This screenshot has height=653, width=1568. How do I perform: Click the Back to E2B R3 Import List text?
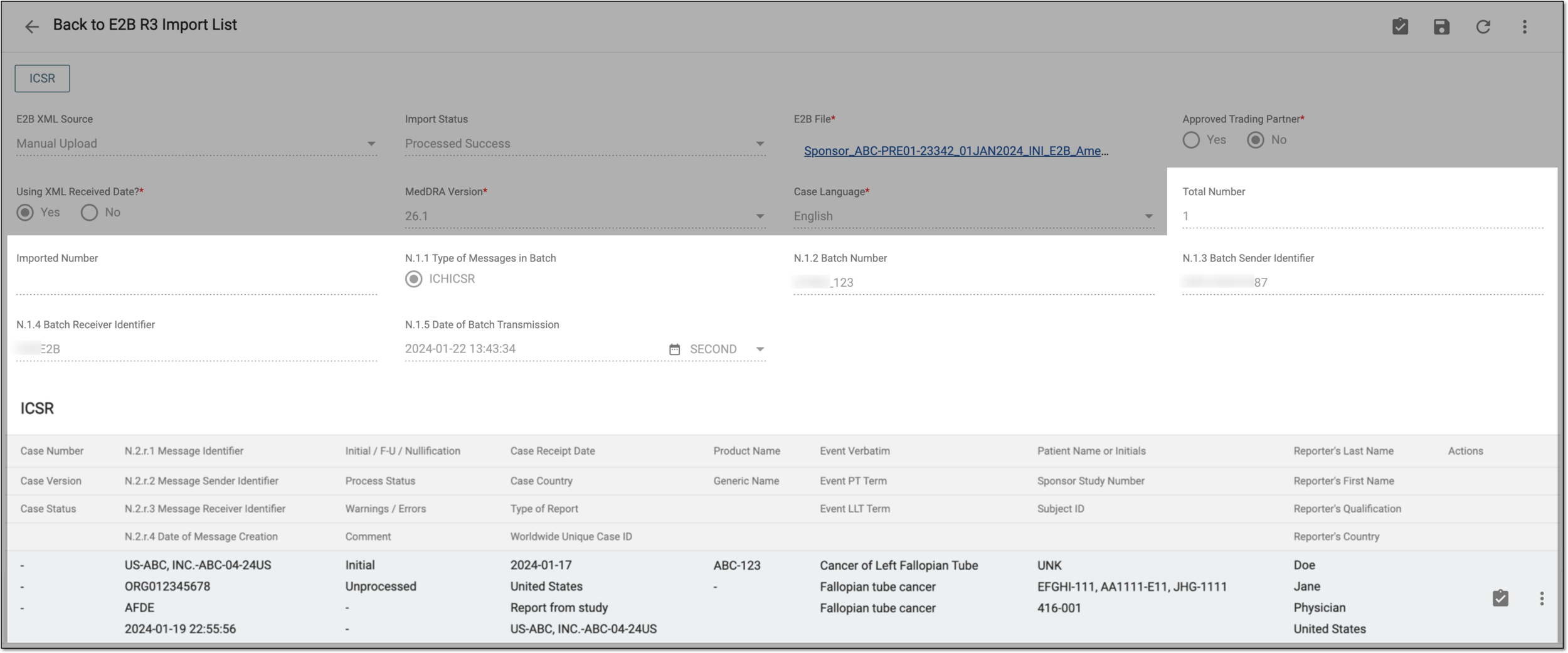145,25
